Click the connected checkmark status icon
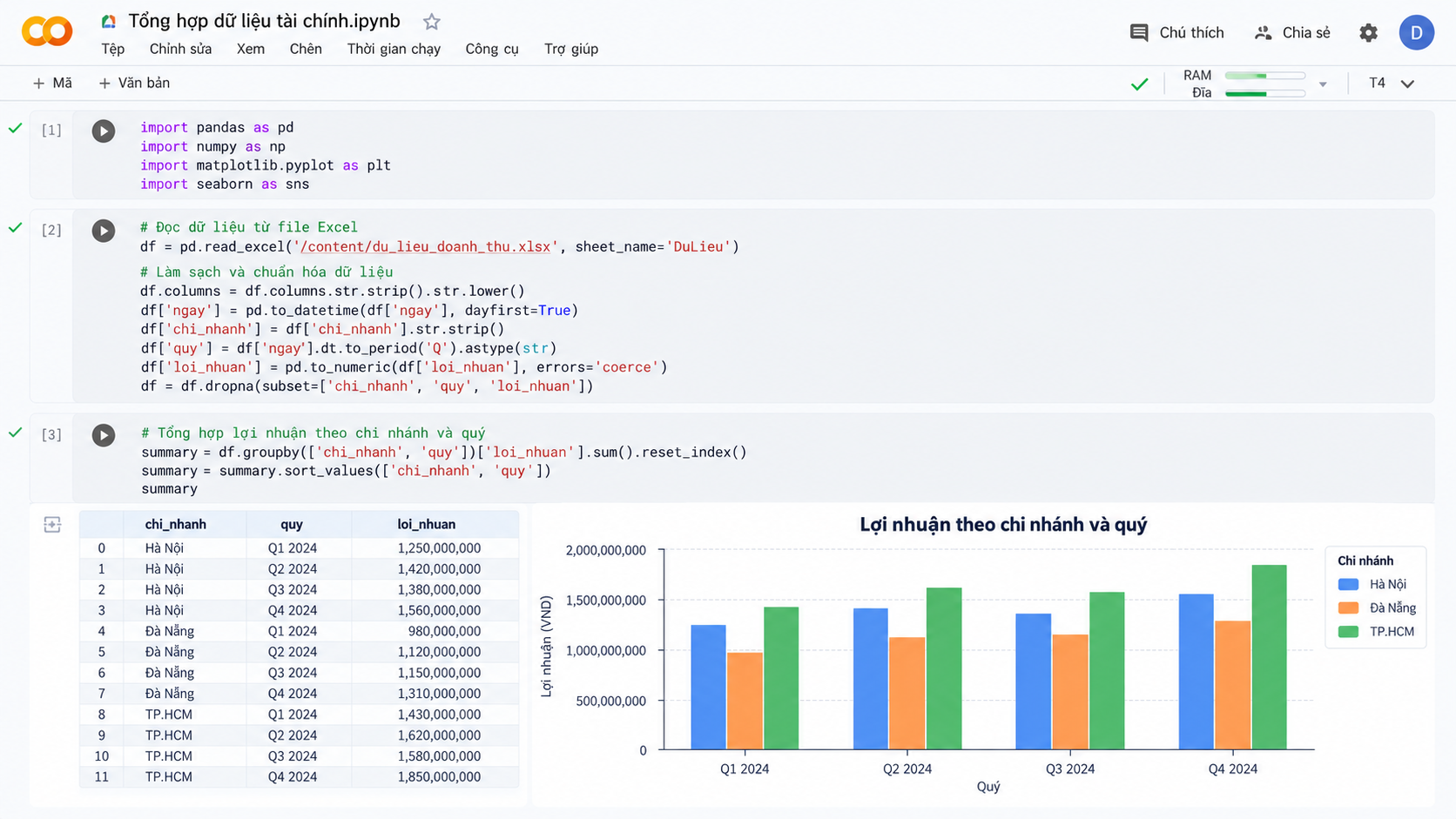This screenshot has height=819, width=1456. pos(1139,84)
